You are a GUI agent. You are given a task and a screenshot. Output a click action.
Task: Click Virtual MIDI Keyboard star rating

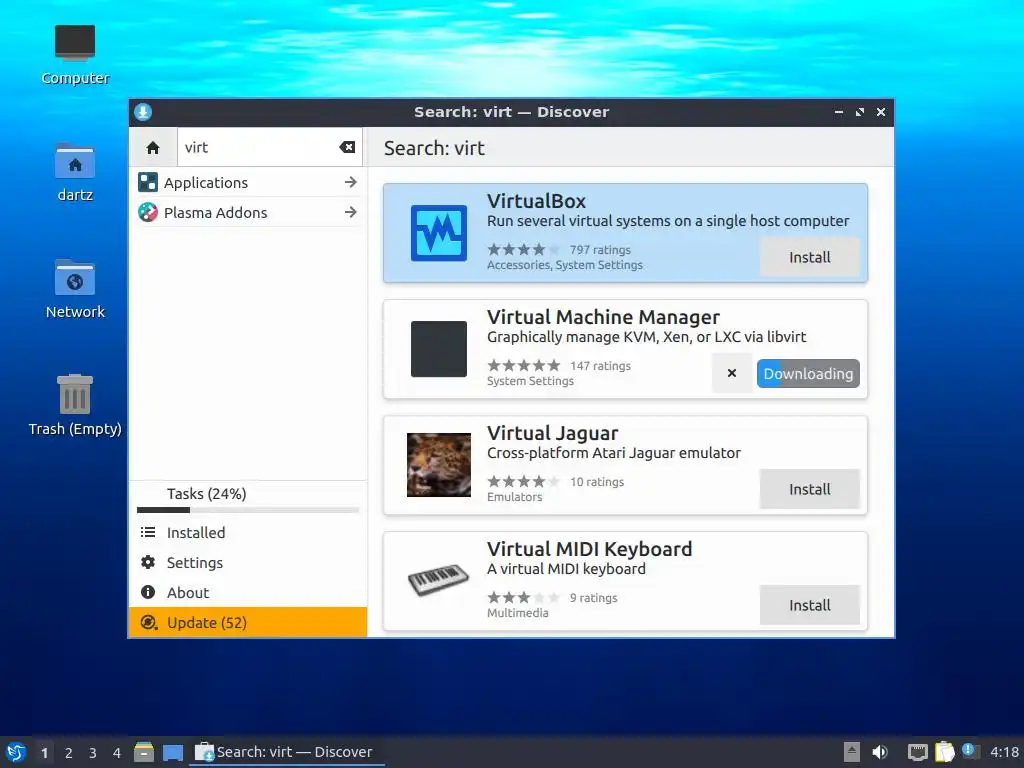pyautogui.click(x=524, y=598)
